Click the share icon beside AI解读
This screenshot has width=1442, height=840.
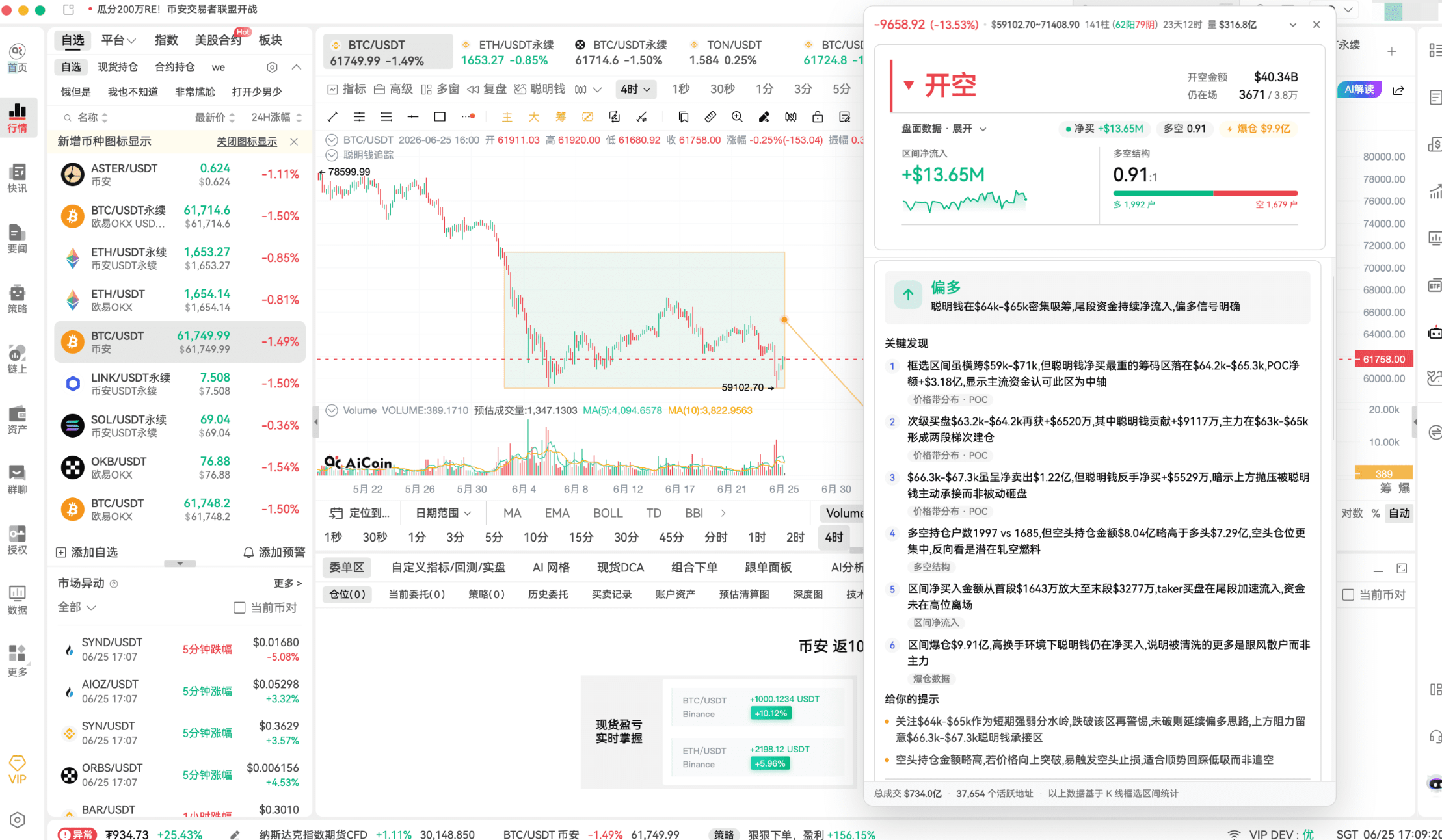pos(1398,90)
